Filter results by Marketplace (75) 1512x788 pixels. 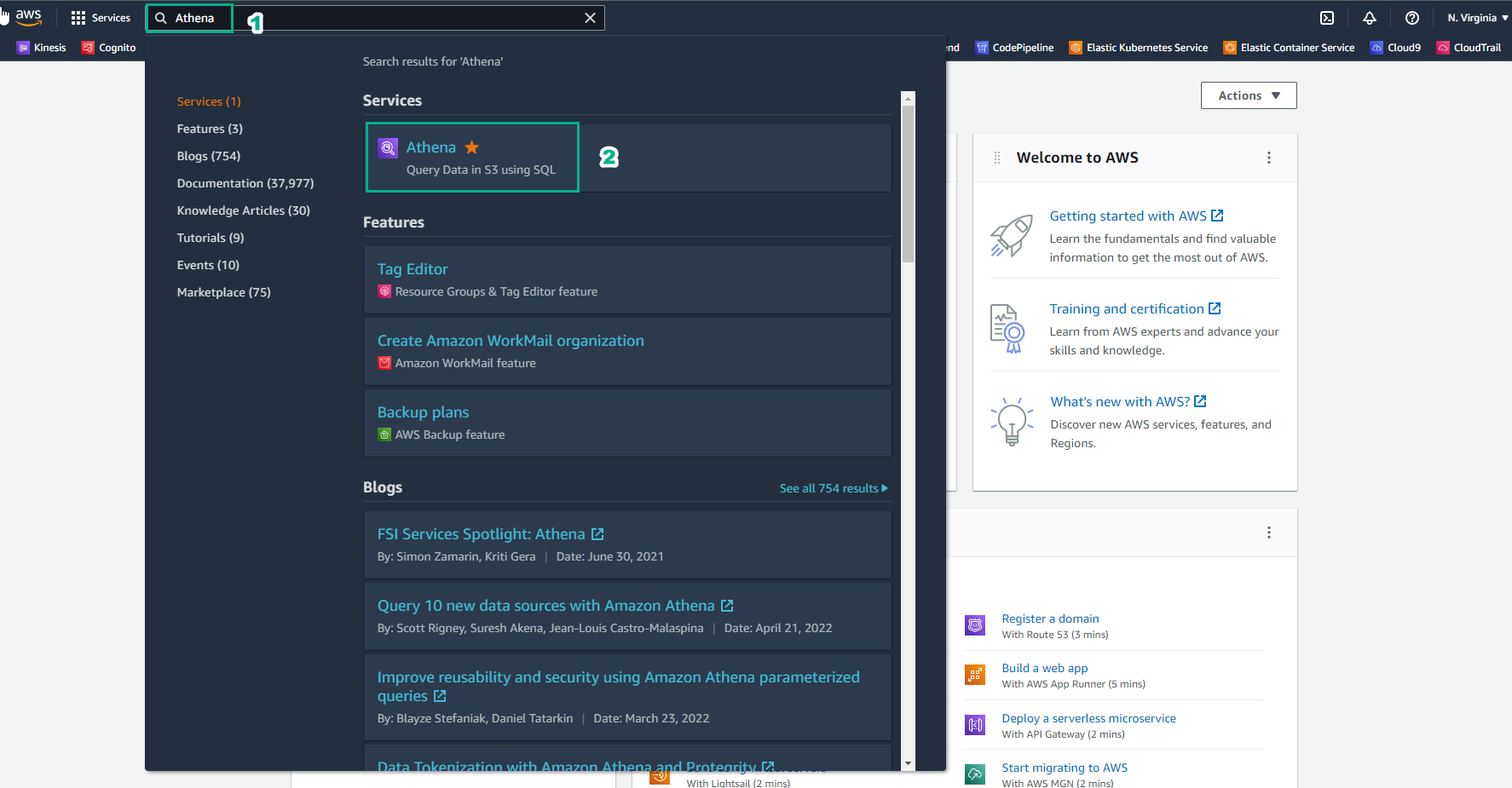coord(223,292)
